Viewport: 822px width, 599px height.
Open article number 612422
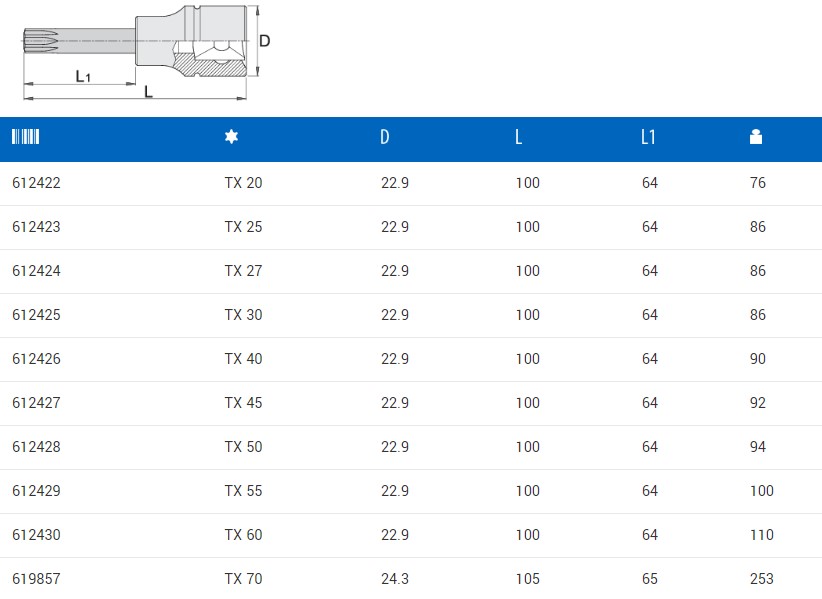[36, 183]
